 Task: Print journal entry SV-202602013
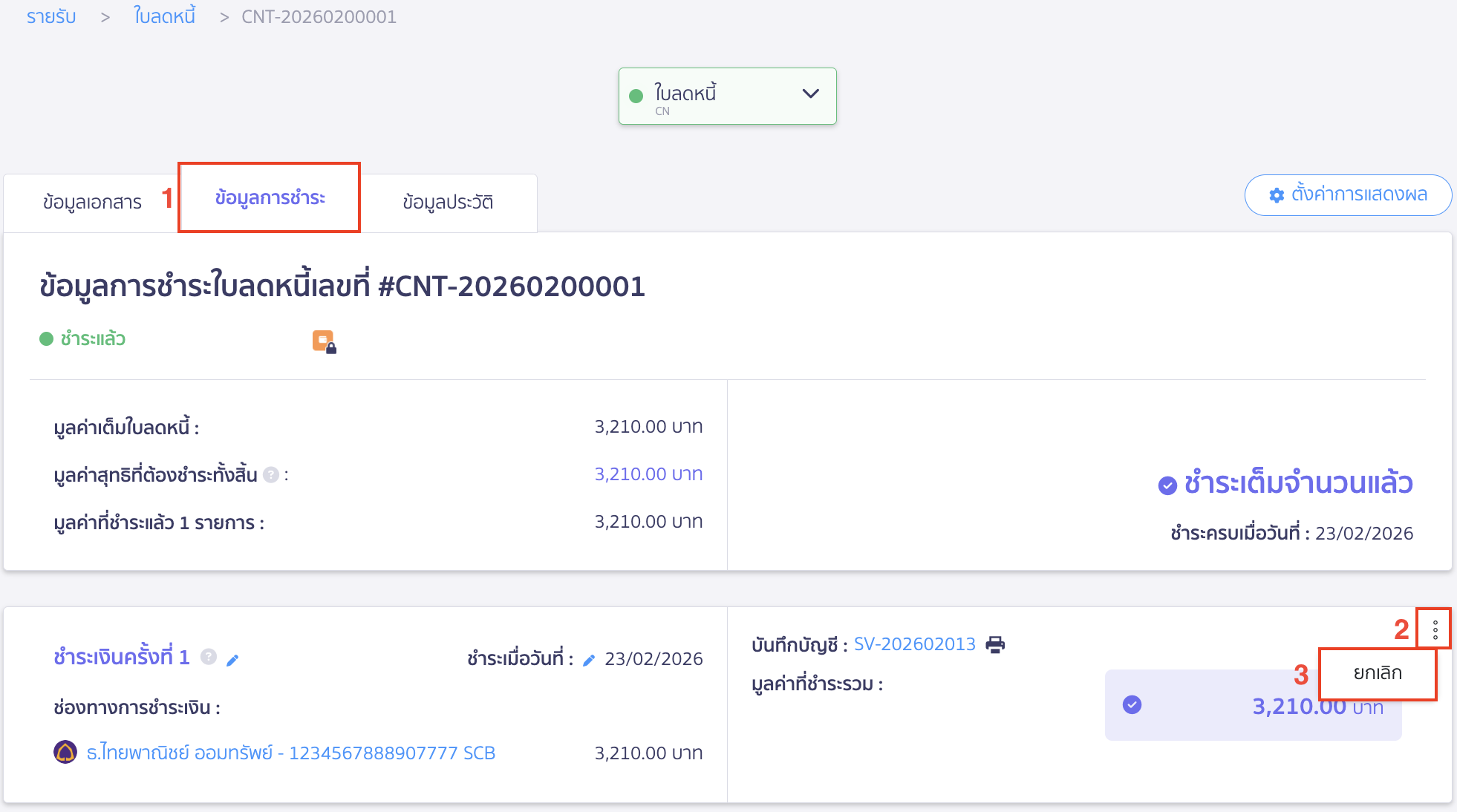tap(995, 644)
